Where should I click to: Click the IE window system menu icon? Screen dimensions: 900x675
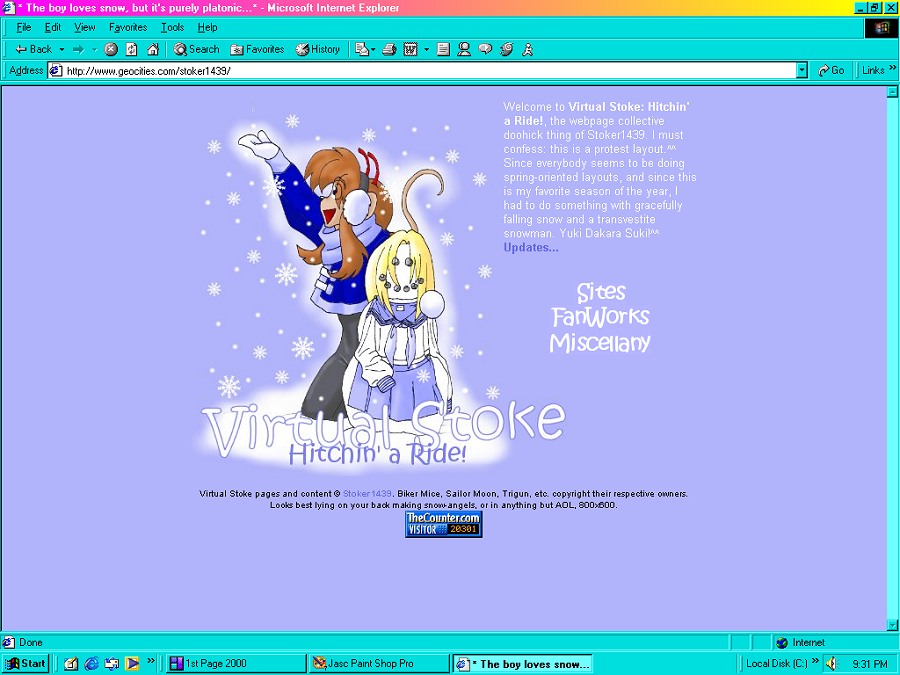click(x=9, y=8)
